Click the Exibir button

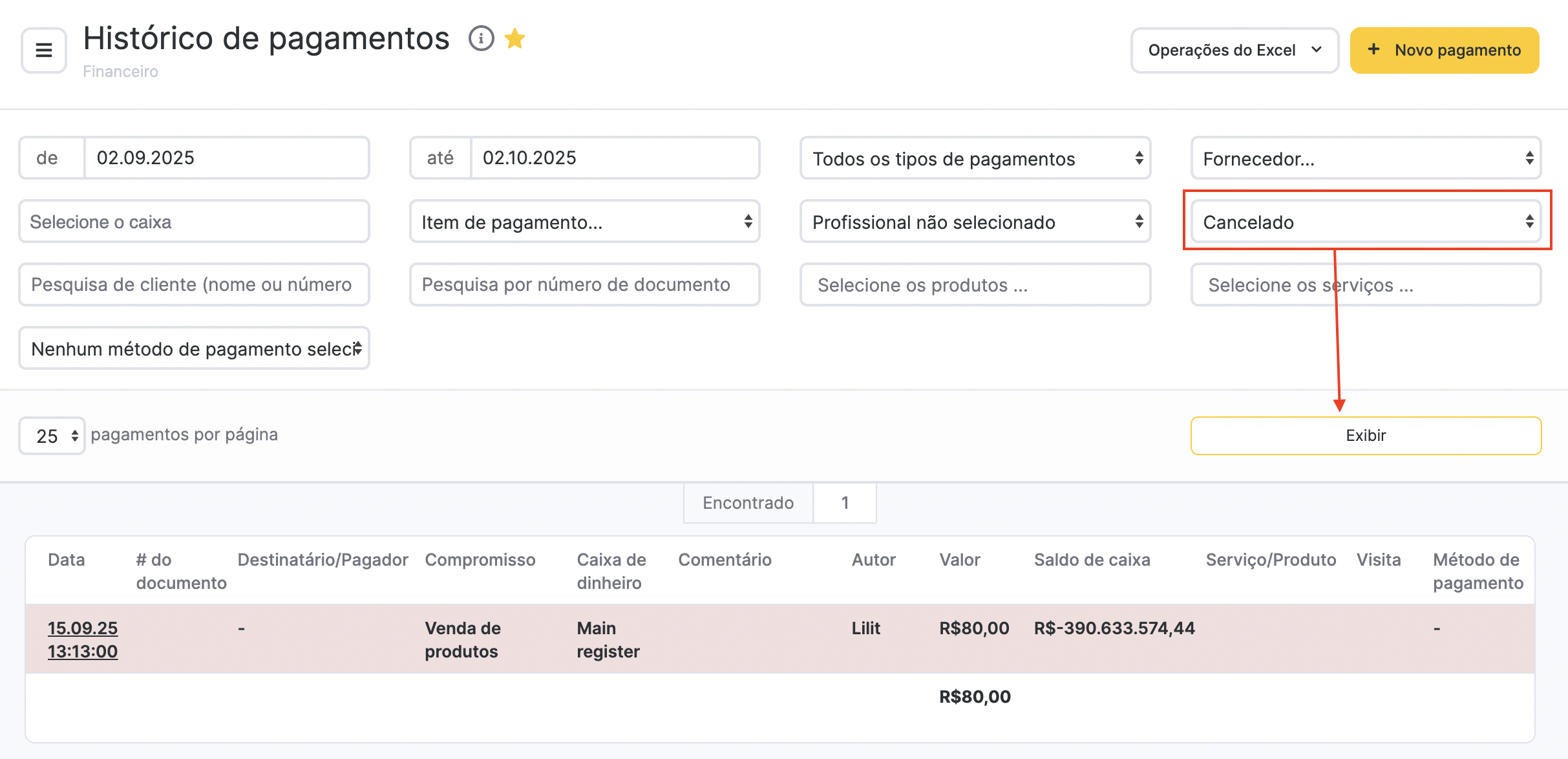click(1365, 436)
